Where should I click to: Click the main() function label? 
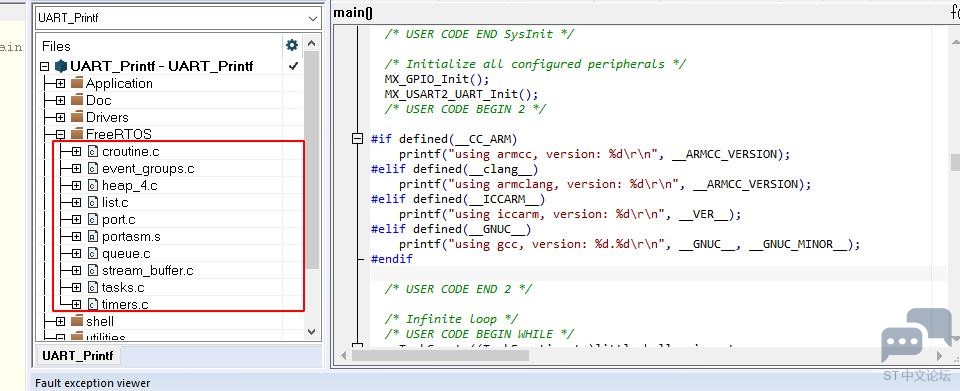353,12
